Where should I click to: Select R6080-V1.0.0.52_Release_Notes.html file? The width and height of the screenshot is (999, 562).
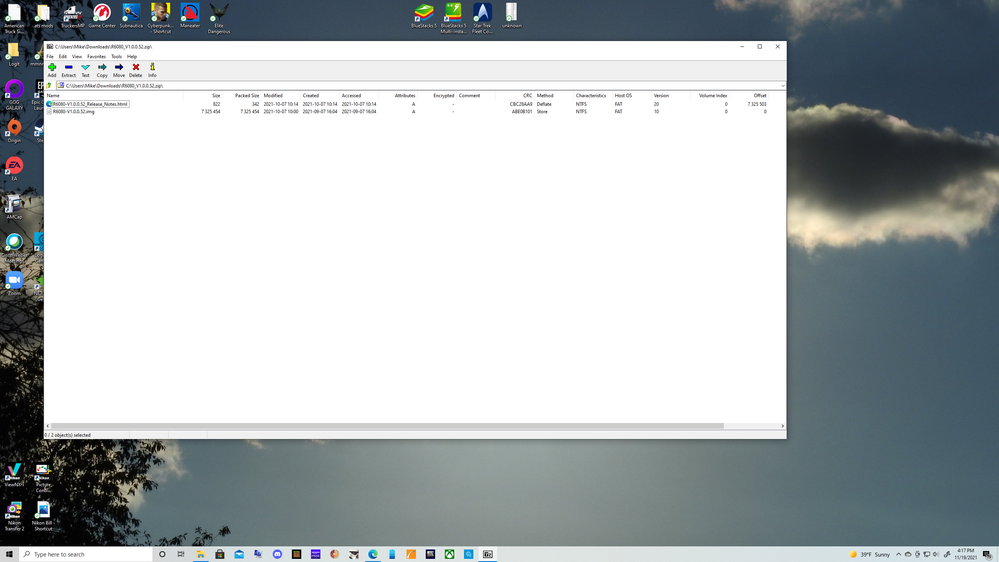pyautogui.click(x=90, y=104)
